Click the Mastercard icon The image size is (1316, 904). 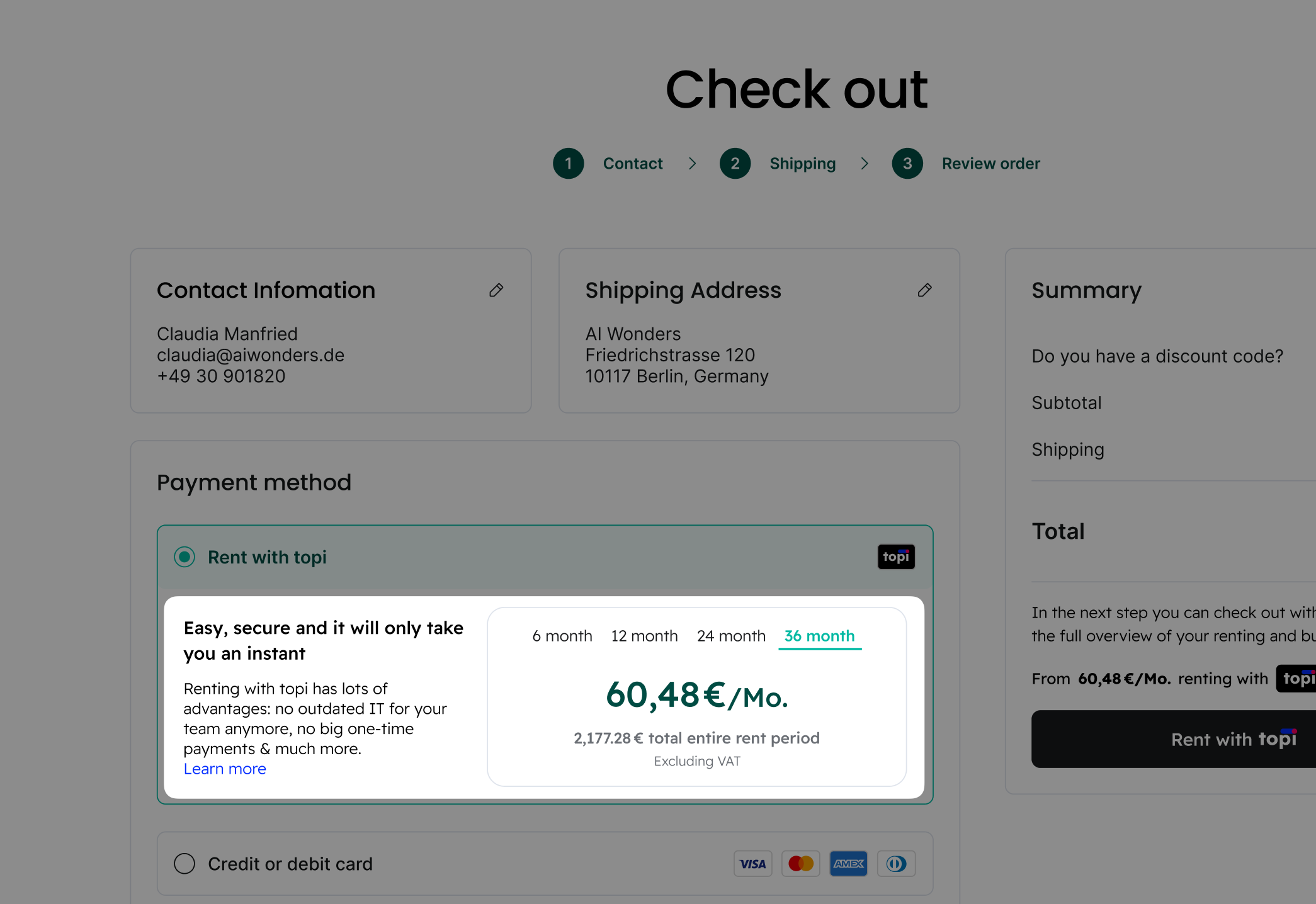click(800, 864)
